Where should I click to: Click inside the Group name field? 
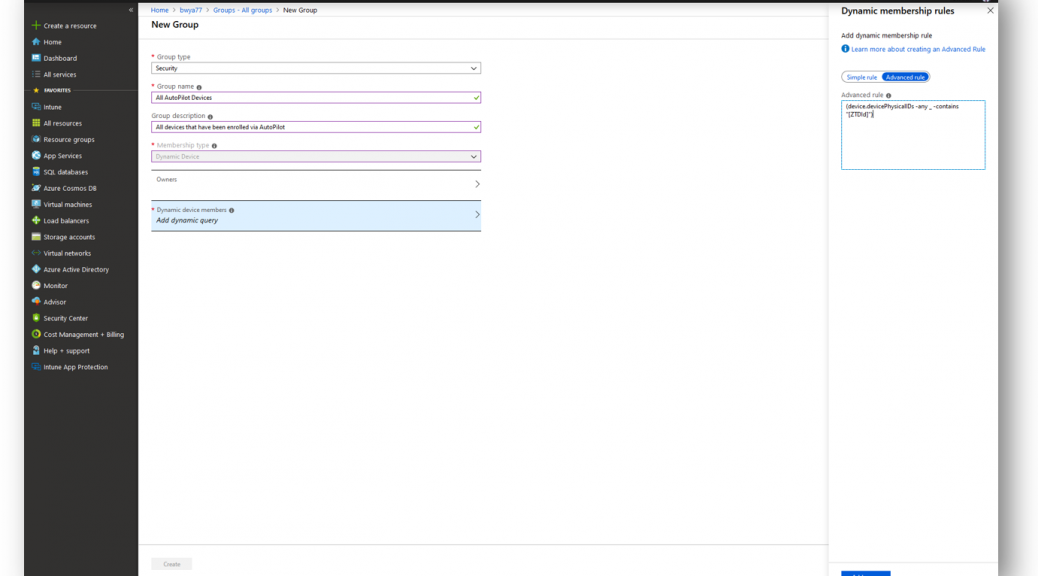point(316,97)
